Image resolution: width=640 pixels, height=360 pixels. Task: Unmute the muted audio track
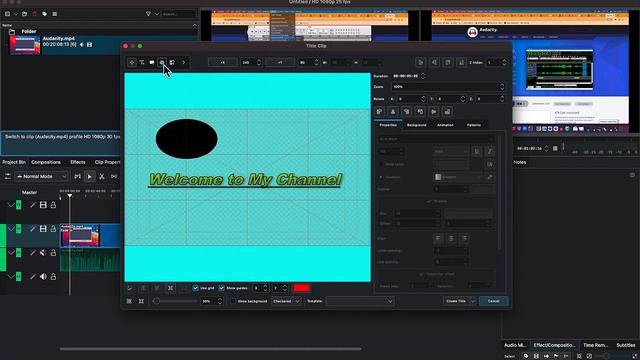pyautogui.click(x=43, y=253)
